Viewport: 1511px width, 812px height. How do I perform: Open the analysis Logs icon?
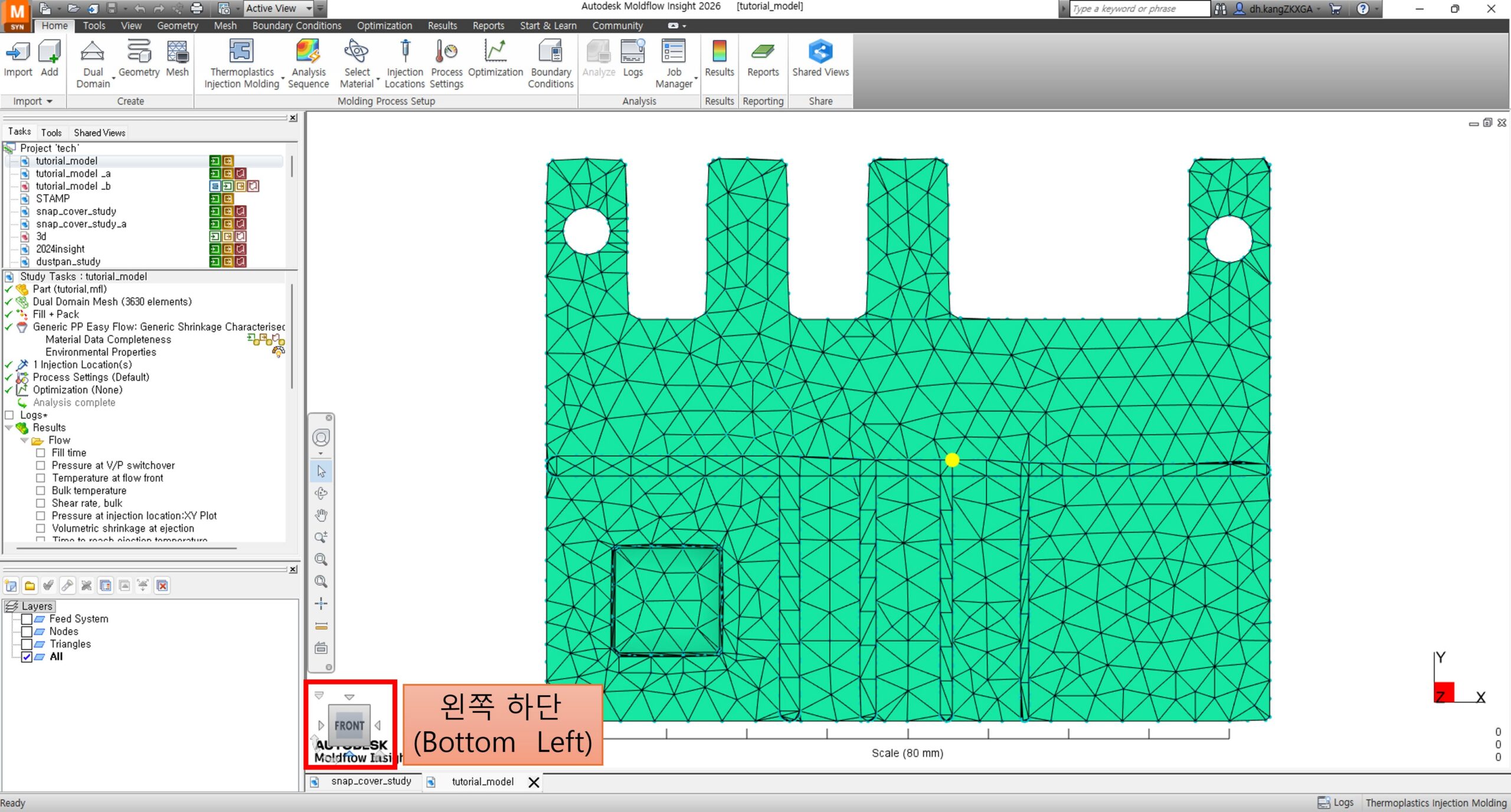[633, 58]
